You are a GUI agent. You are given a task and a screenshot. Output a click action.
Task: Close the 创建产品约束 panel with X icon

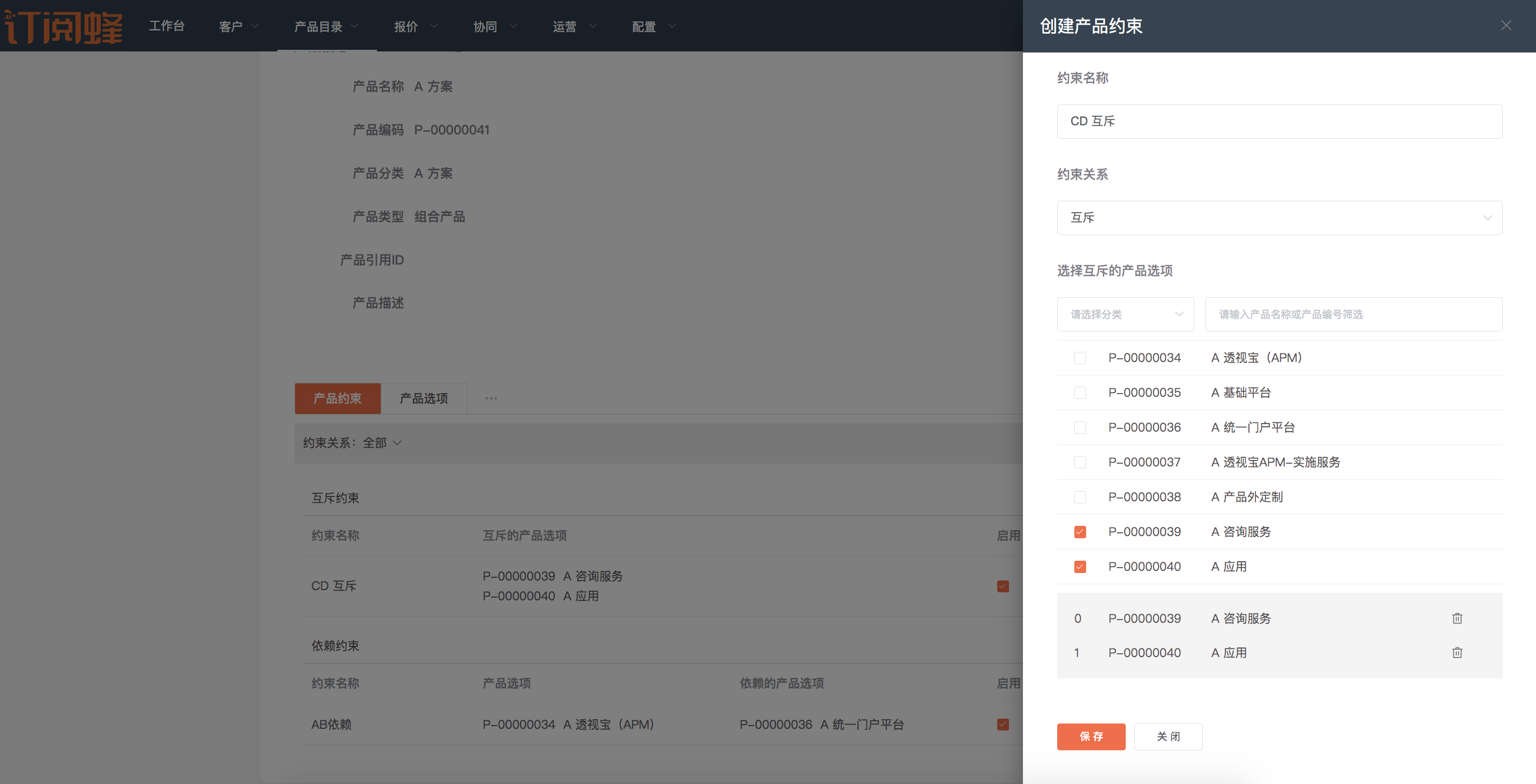point(1505,25)
